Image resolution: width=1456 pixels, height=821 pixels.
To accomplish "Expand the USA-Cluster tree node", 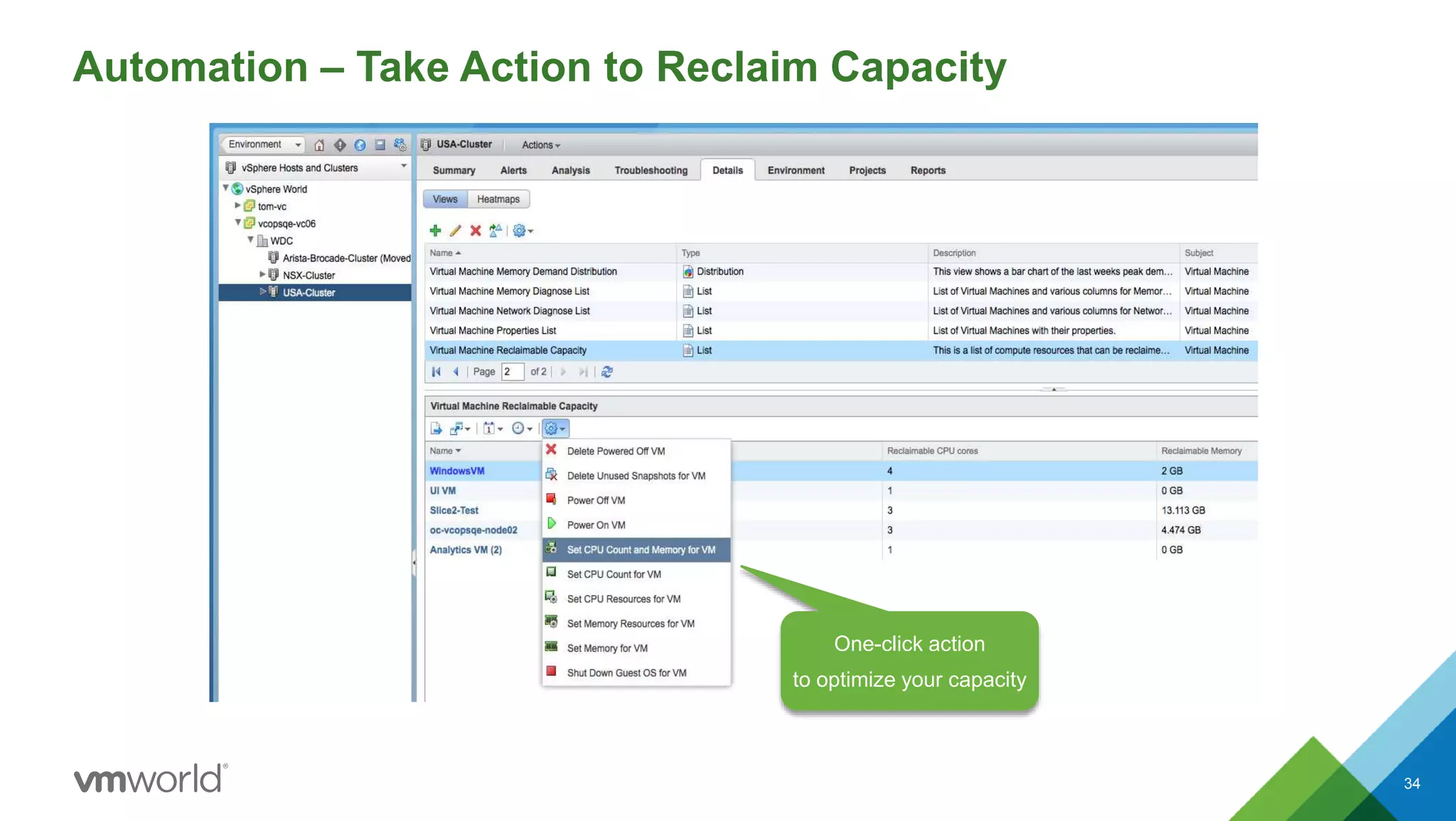I will click(262, 291).
